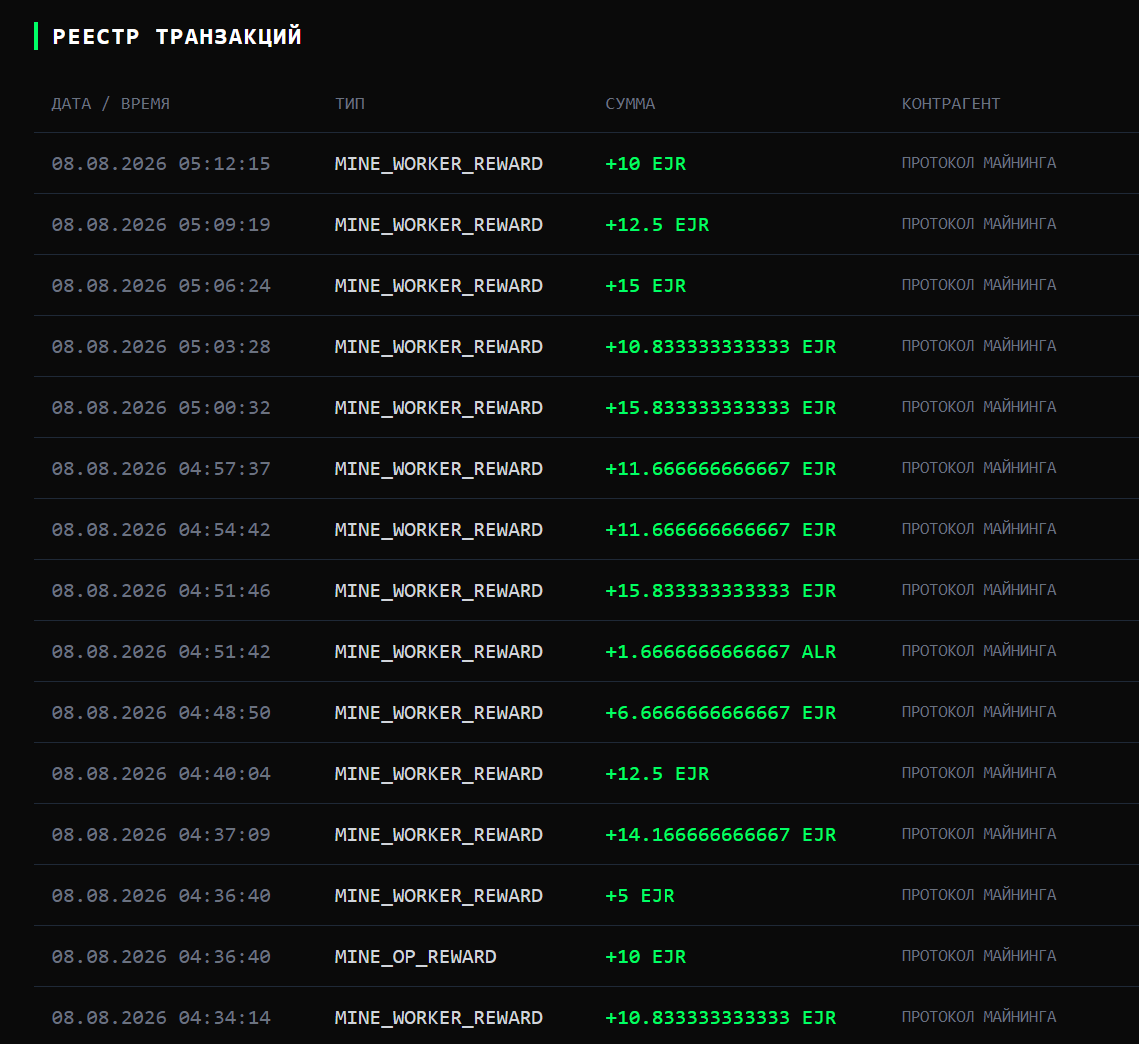Click ПРОТОКОЛ МАЙНИНГА in the MINE_OP_REWARD row
The width and height of the screenshot is (1139, 1044).
979,956
